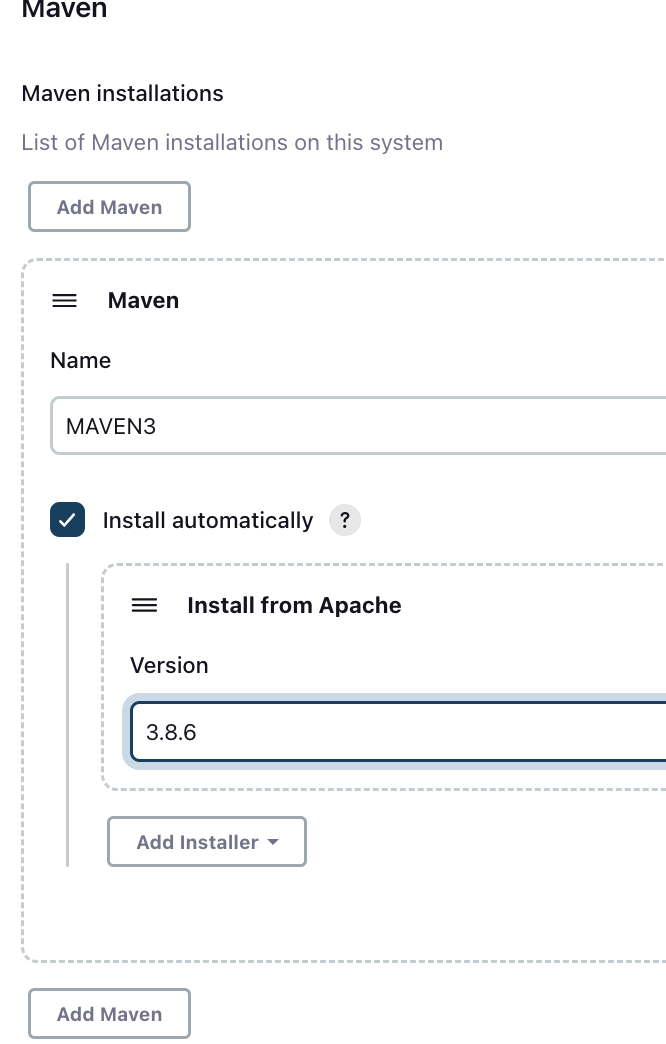Click the top Add Maven button

pos(109,206)
